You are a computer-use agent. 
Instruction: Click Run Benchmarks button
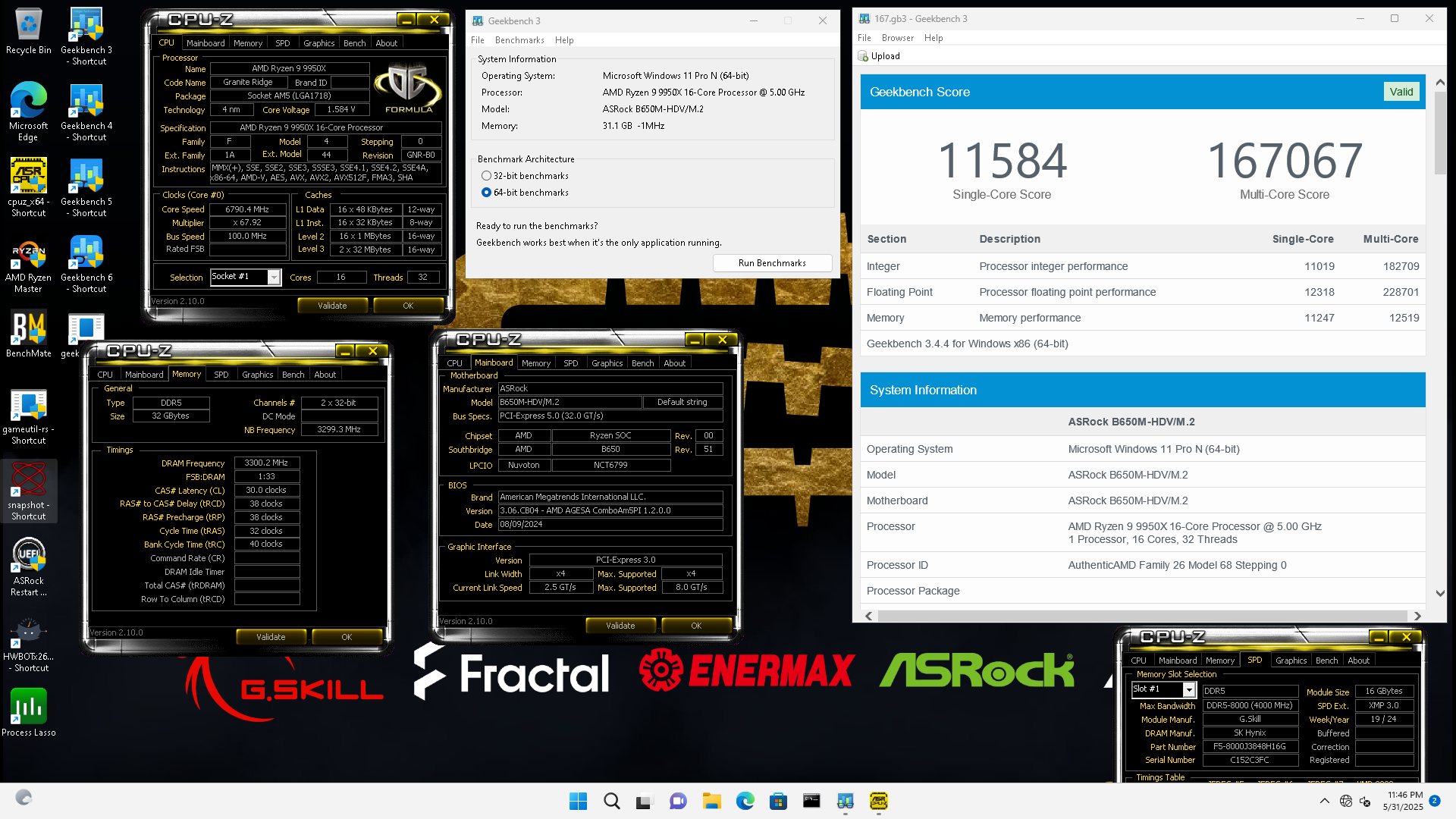[772, 263]
